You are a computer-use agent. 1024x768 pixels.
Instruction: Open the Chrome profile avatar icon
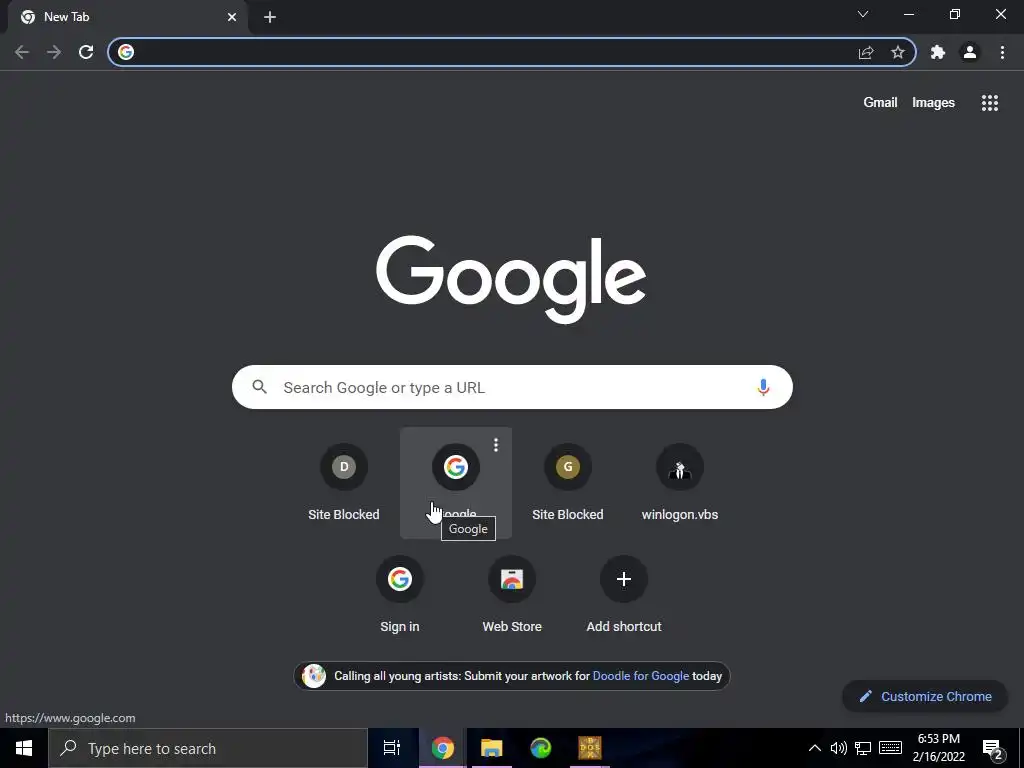pos(970,52)
